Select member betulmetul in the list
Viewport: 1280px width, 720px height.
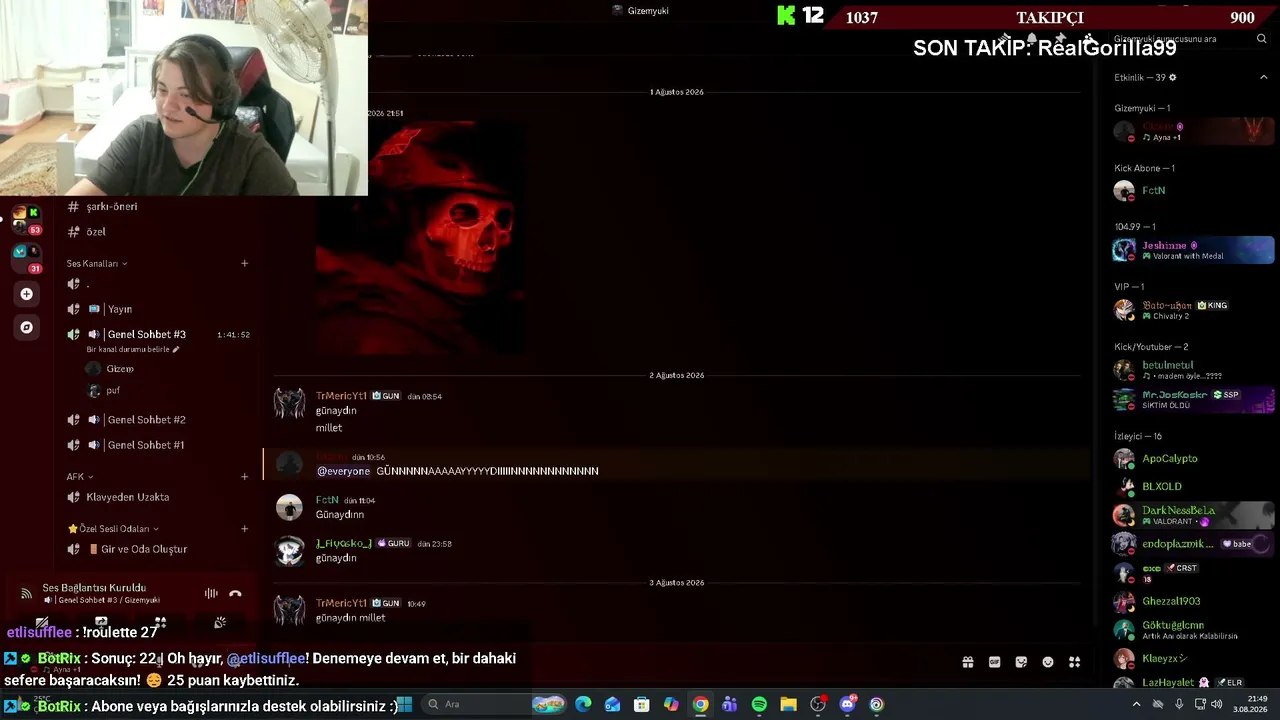(1192, 371)
